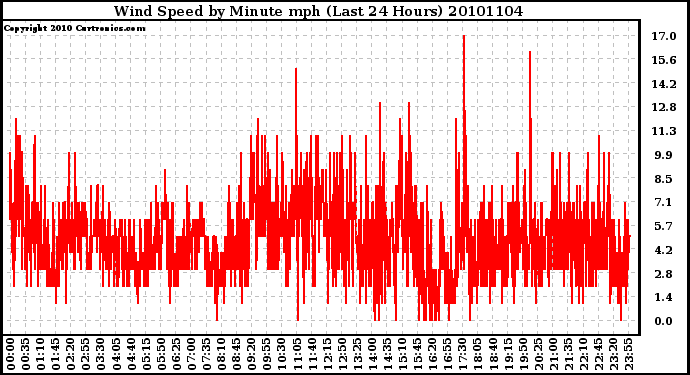This screenshot has height=375, width=690.
Task: Click the 12:50 time axis label
Action: point(342,355)
